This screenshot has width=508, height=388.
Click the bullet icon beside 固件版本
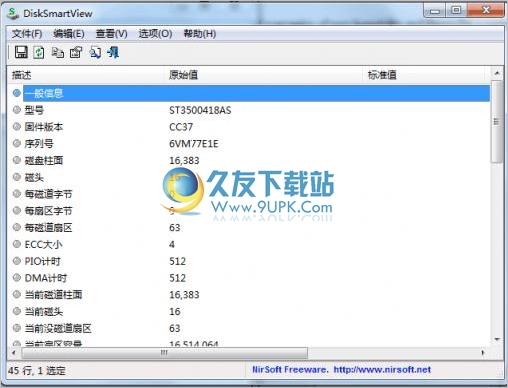pos(17,127)
